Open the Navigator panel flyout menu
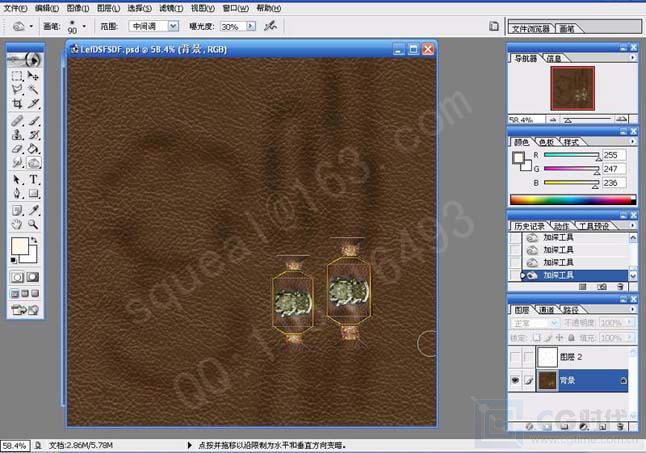Viewport: 646px width, 453px height. (x=633, y=58)
